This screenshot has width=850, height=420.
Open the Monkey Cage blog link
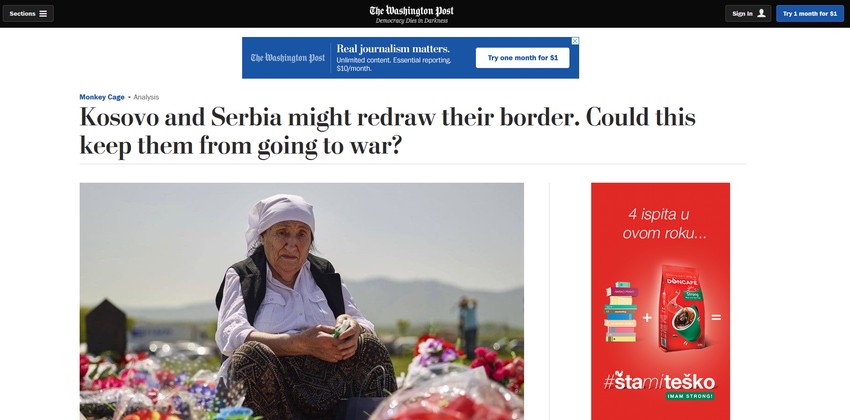click(102, 97)
